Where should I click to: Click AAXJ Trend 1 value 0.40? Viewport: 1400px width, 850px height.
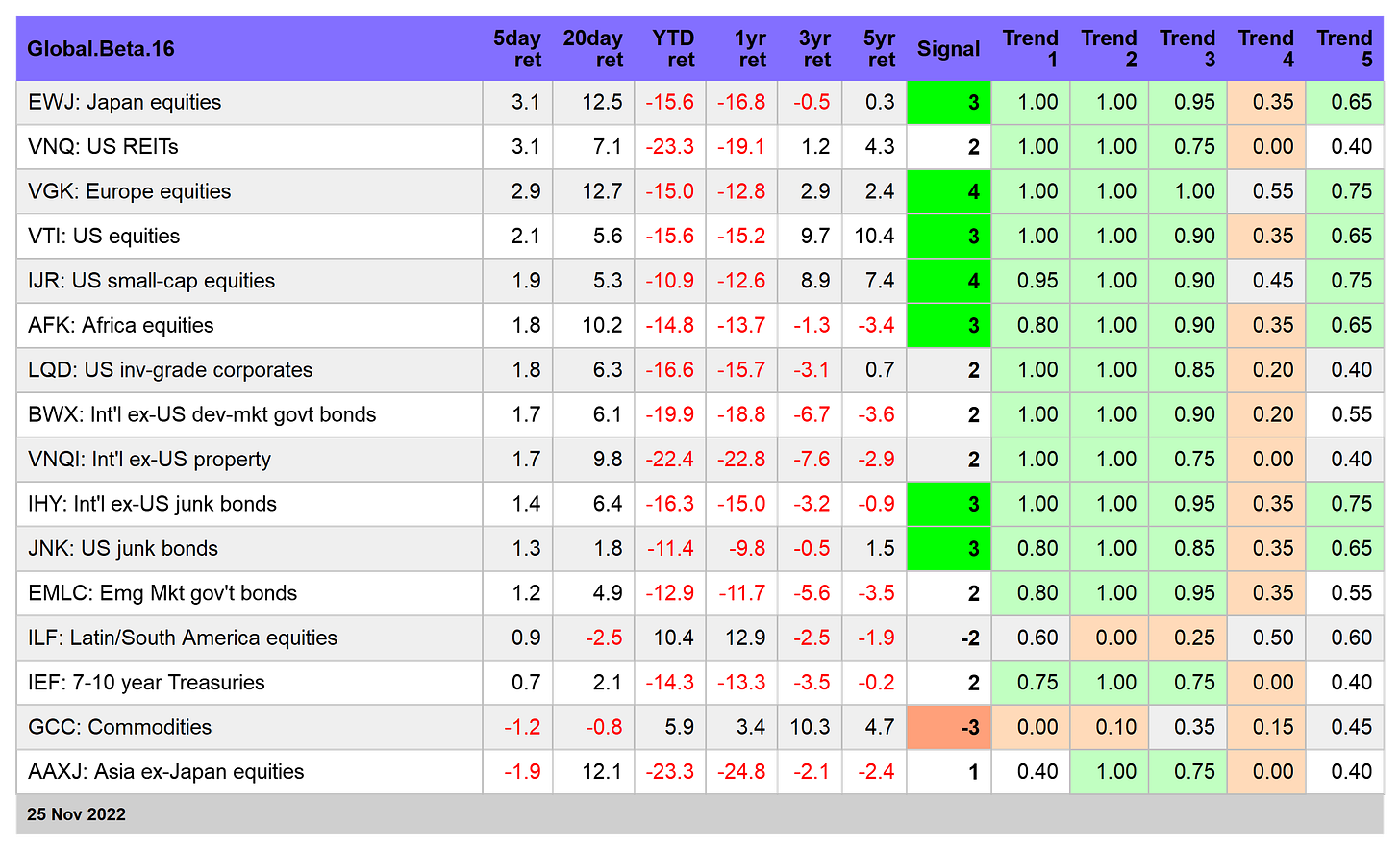tap(1037, 772)
